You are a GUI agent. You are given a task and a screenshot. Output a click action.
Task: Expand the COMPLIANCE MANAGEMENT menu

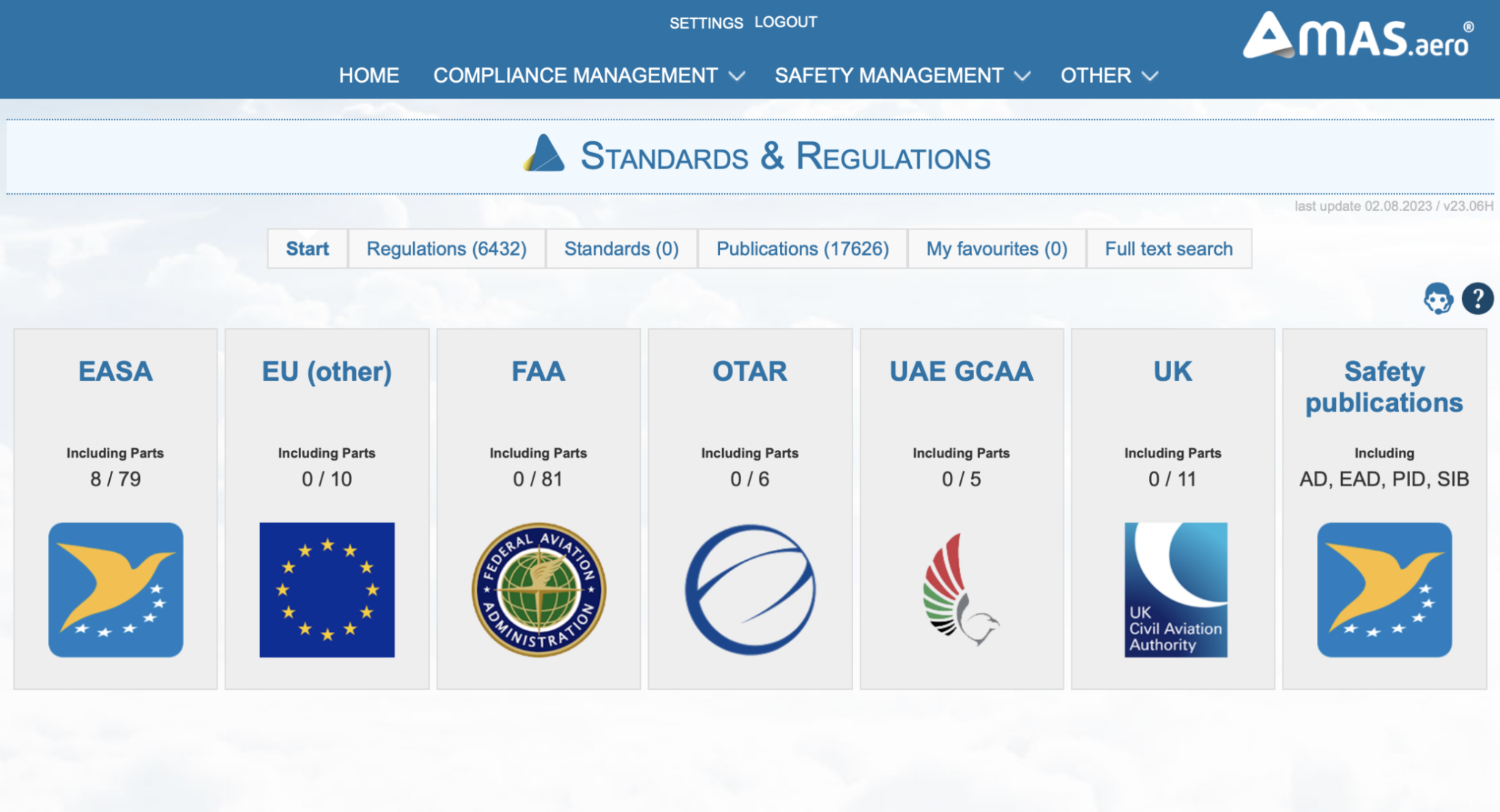576,75
